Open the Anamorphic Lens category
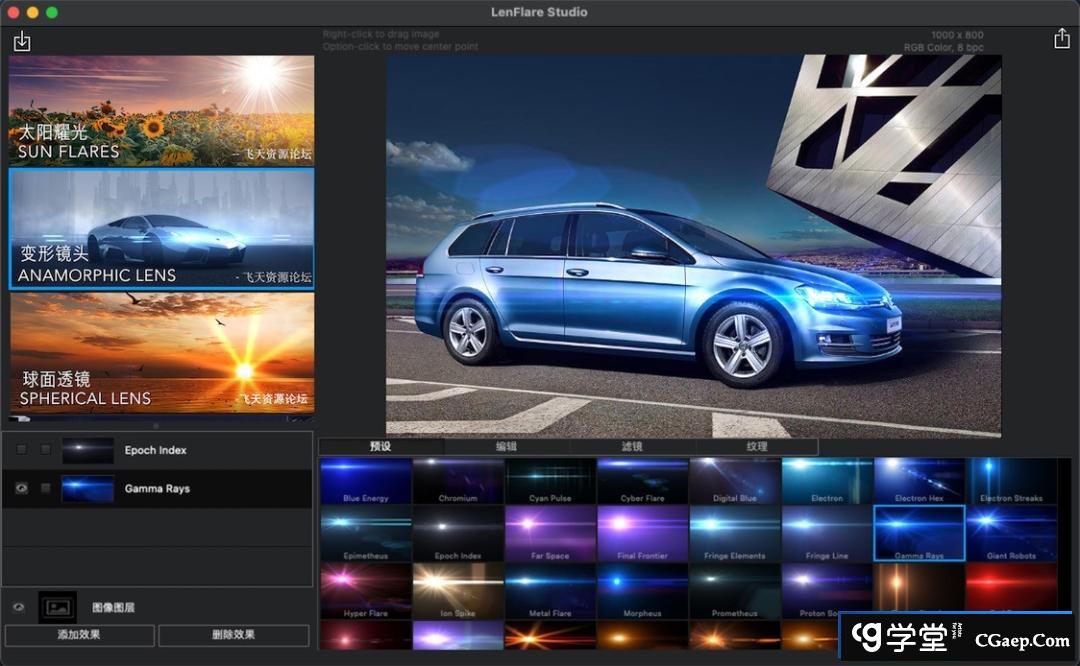1080x666 pixels. (161, 229)
